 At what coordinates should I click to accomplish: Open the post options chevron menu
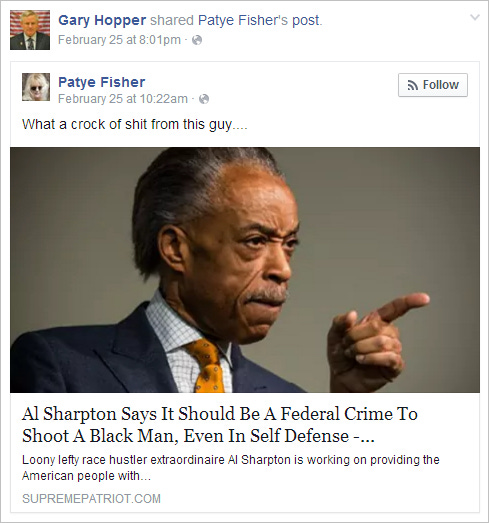[475, 17]
